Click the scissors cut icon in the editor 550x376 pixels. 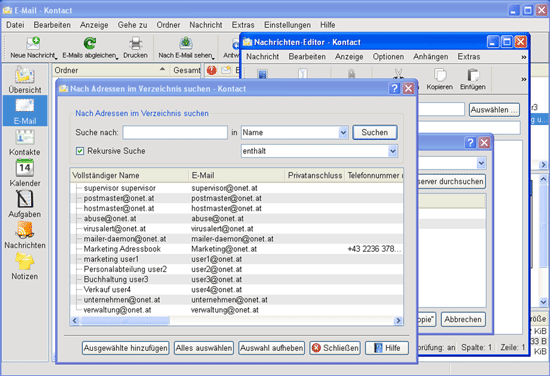point(398,74)
